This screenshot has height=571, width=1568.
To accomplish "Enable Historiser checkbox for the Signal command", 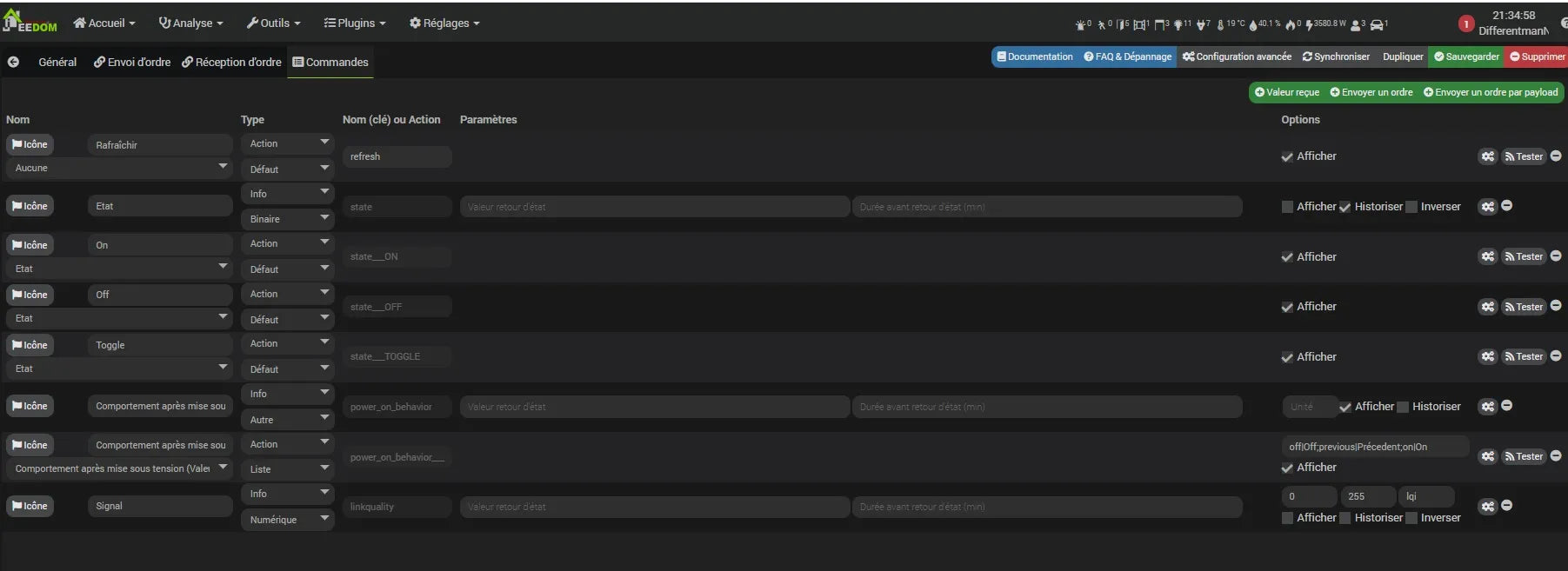I will pyautogui.click(x=1345, y=518).
